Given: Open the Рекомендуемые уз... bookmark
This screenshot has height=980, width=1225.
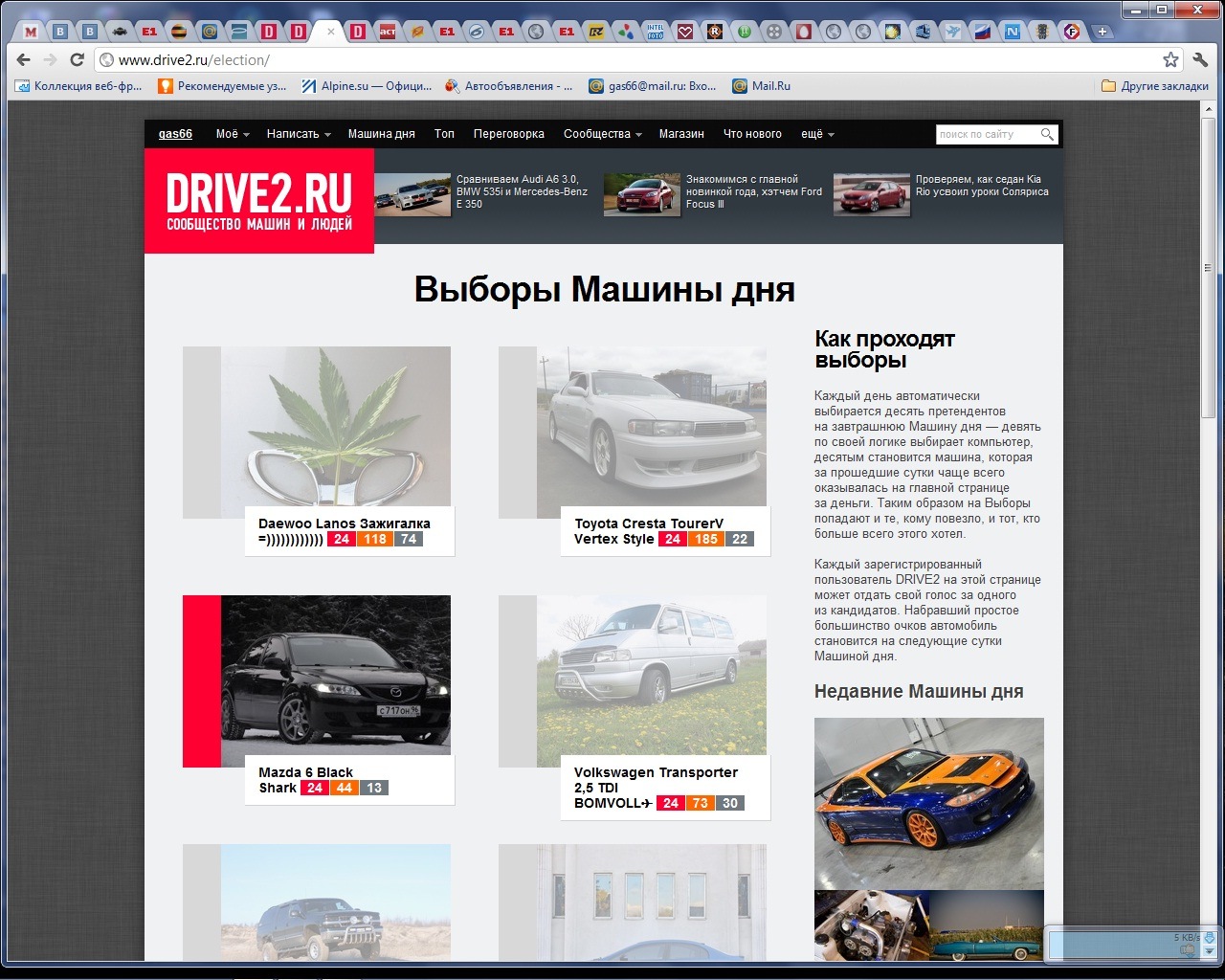Looking at the screenshot, I should tap(223, 86).
